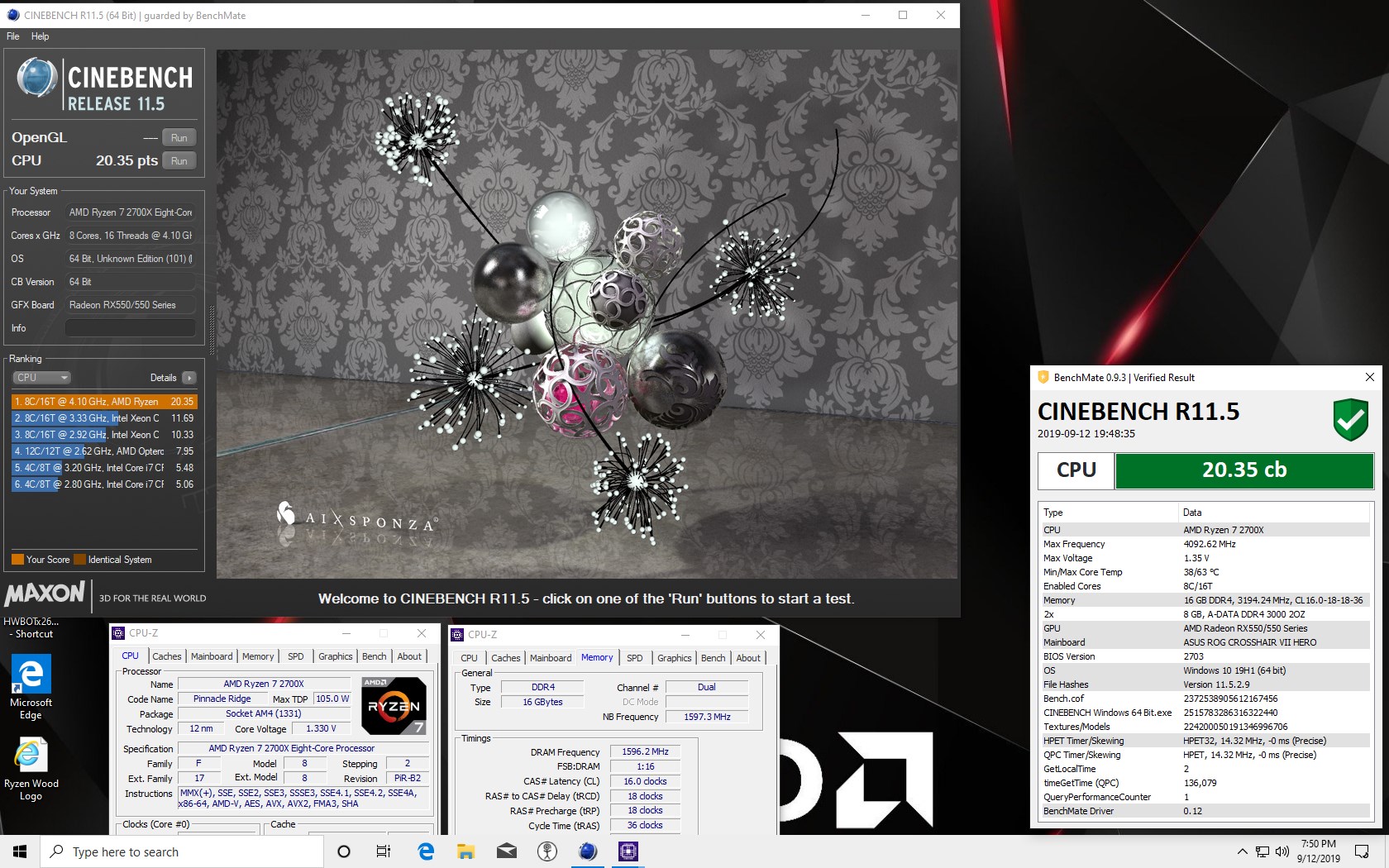This screenshot has width=1389, height=868.
Task: Switch to Cinebench taskbar icon
Action: (x=588, y=851)
